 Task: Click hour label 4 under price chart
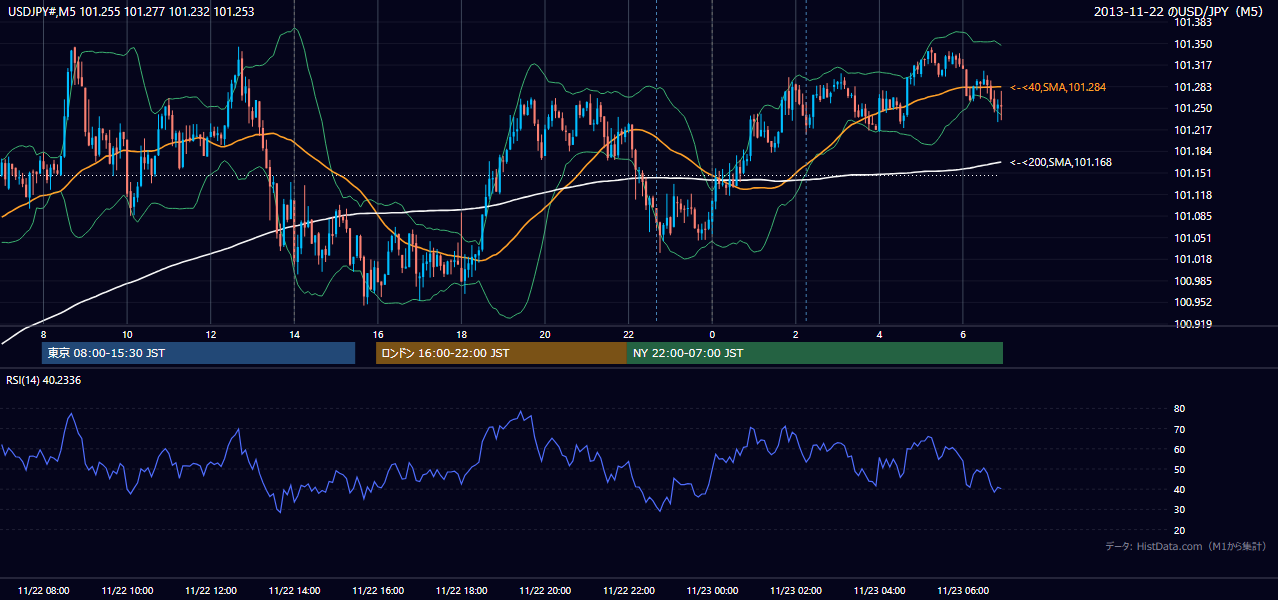click(879, 333)
